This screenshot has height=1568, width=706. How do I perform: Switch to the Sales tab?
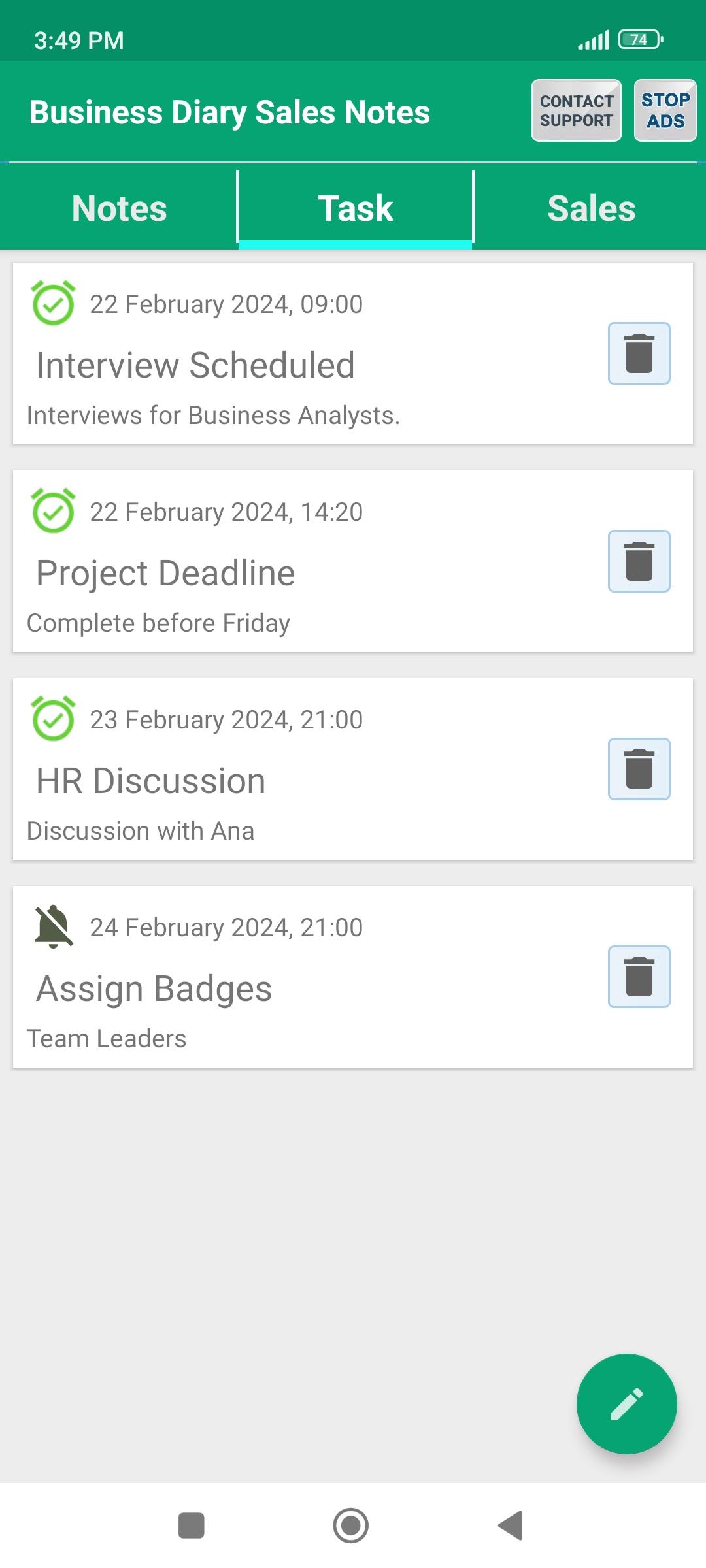[591, 208]
